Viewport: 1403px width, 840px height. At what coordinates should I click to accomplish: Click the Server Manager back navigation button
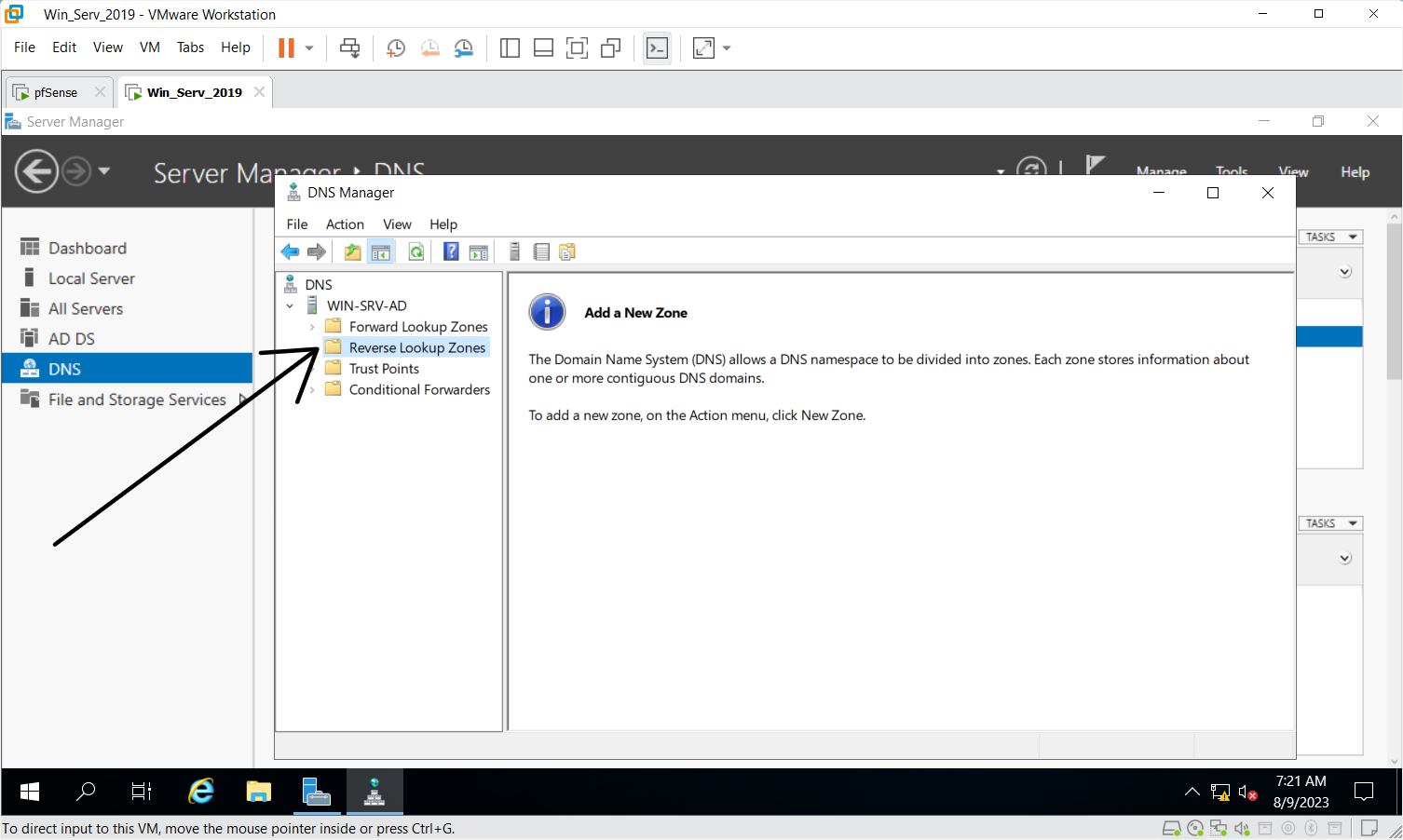pyautogui.click(x=37, y=171)
